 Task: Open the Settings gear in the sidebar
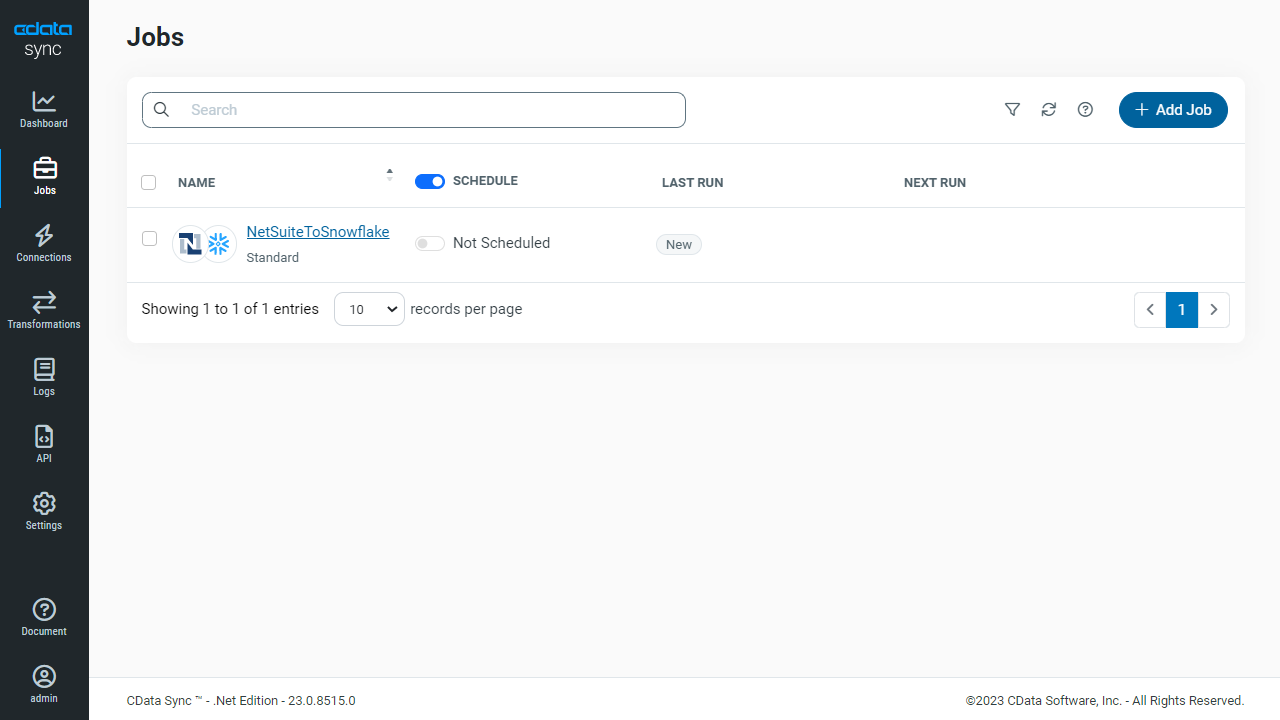pyautogui.click(x=44, y=512)
